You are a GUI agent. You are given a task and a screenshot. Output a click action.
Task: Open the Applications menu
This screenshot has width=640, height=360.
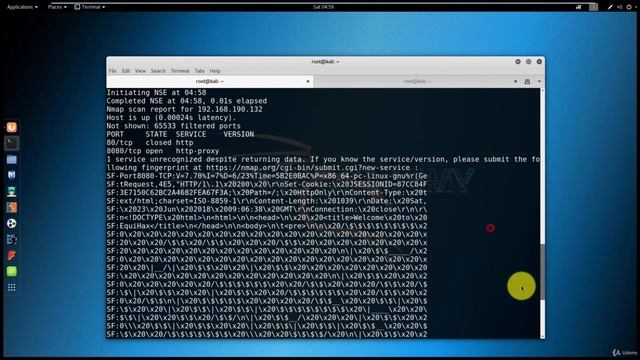tap(22, 7)
